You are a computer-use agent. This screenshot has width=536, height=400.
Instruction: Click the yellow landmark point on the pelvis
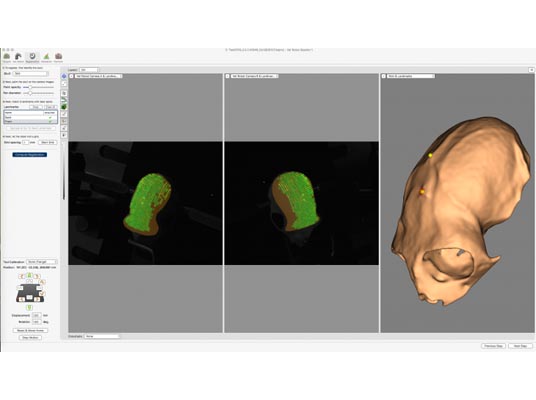[x=430, y=155]
